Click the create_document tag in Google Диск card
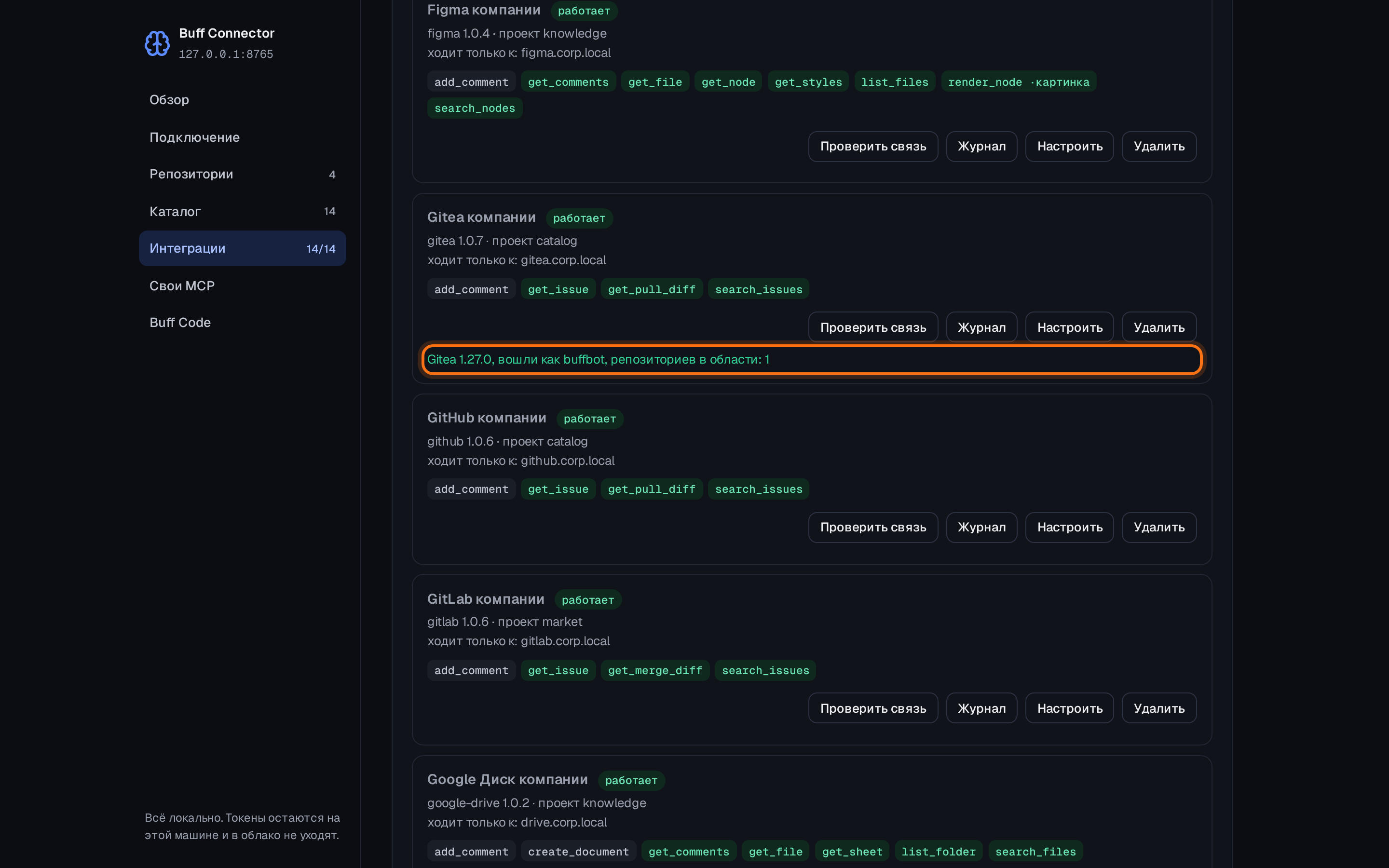 pos(578,851)
